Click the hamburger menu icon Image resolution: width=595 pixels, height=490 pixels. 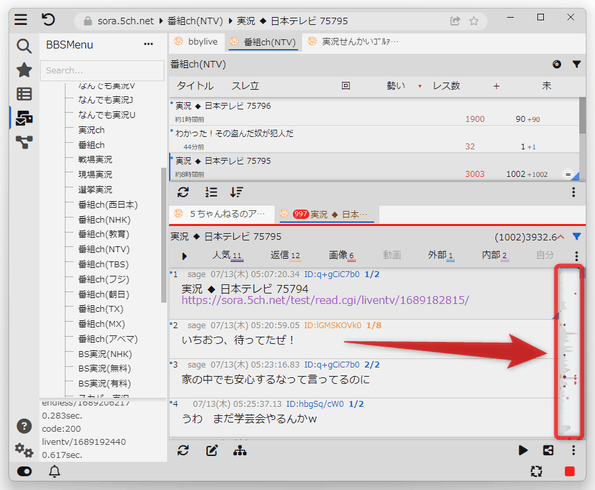pyautogui.click(x=21, y=19)
